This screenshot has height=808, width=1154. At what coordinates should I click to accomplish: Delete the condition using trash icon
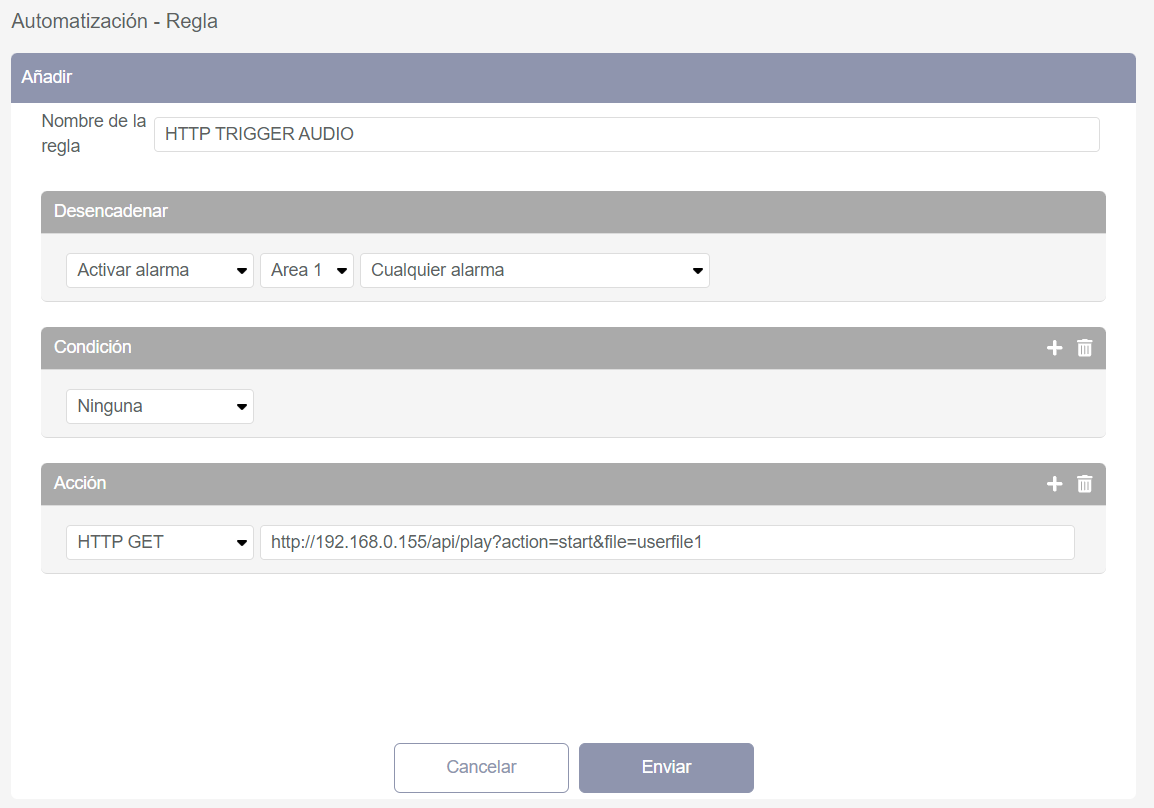pos(1084,348)
